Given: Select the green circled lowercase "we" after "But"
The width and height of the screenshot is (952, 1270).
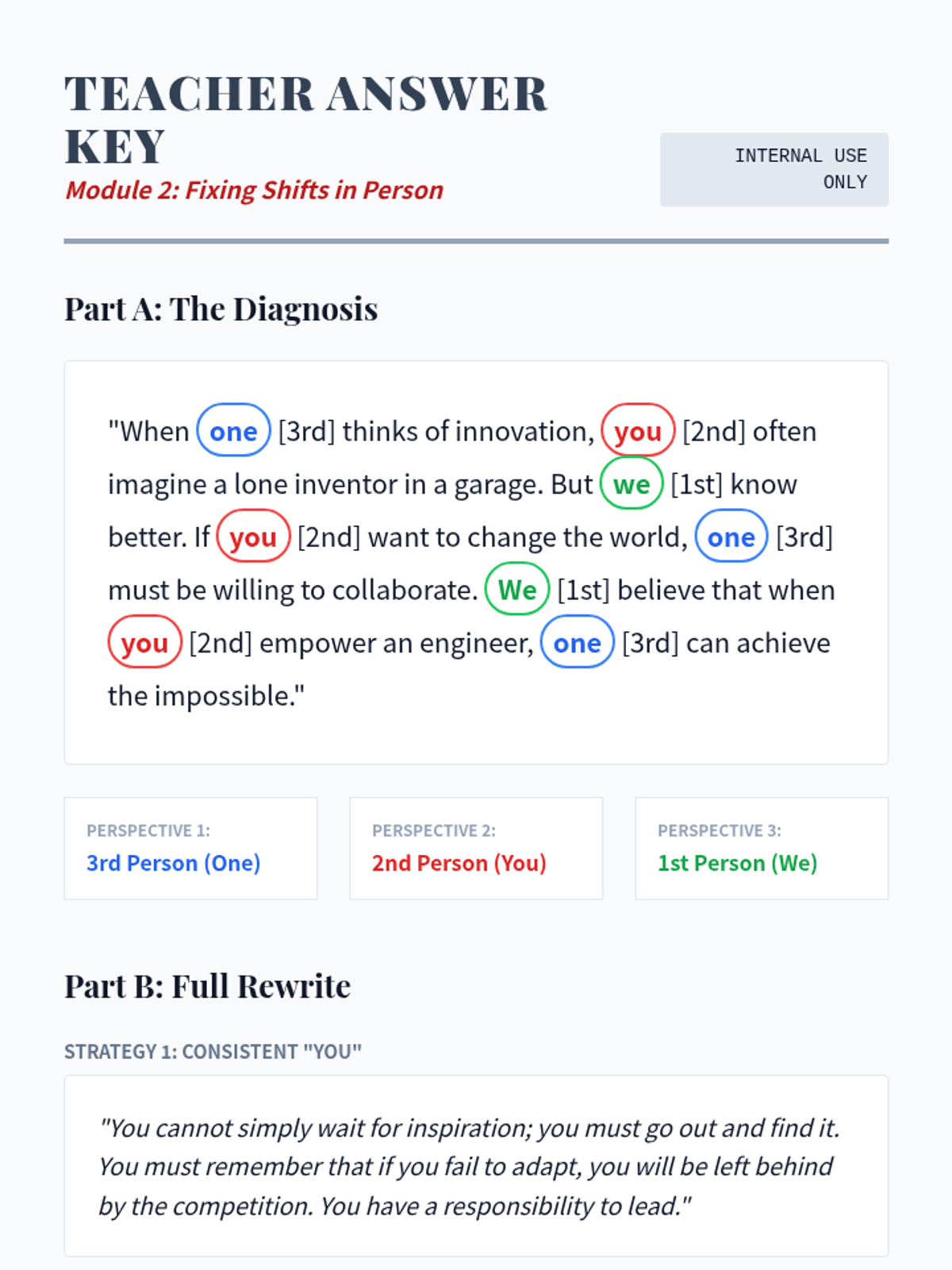Looking at the screenshot, I should [631, 484].
